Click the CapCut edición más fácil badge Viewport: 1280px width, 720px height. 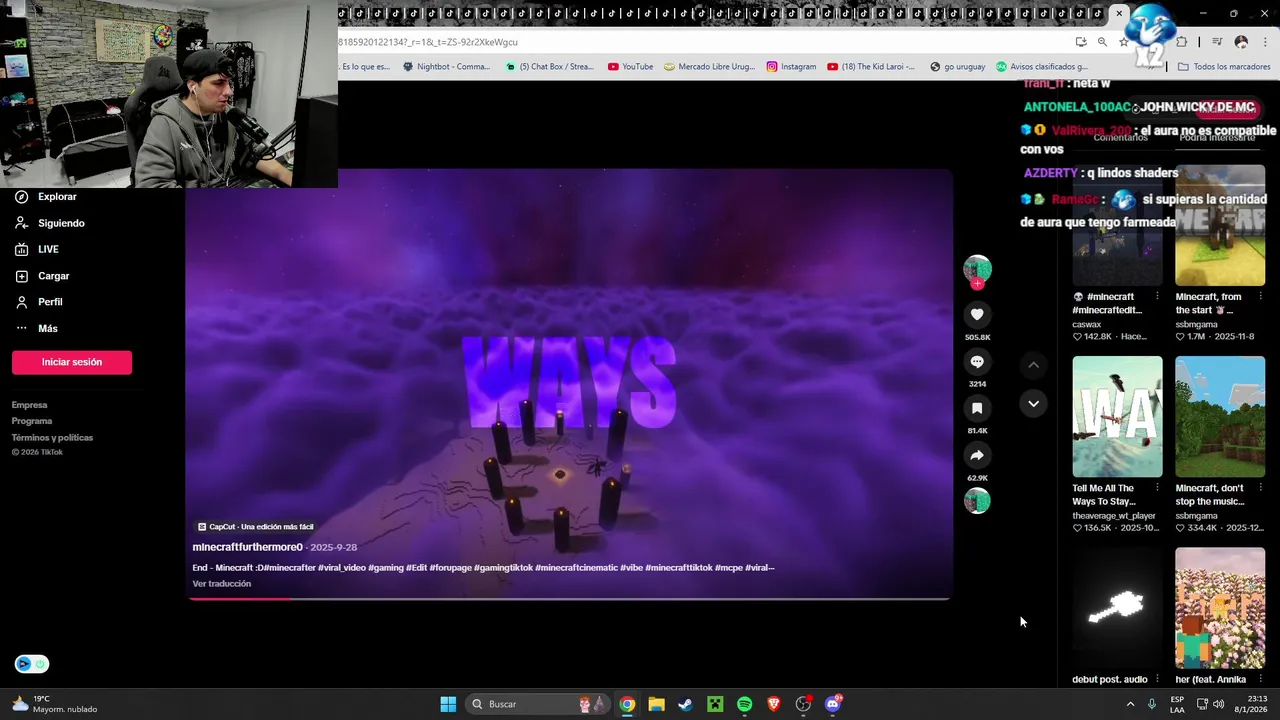(256, 527)
